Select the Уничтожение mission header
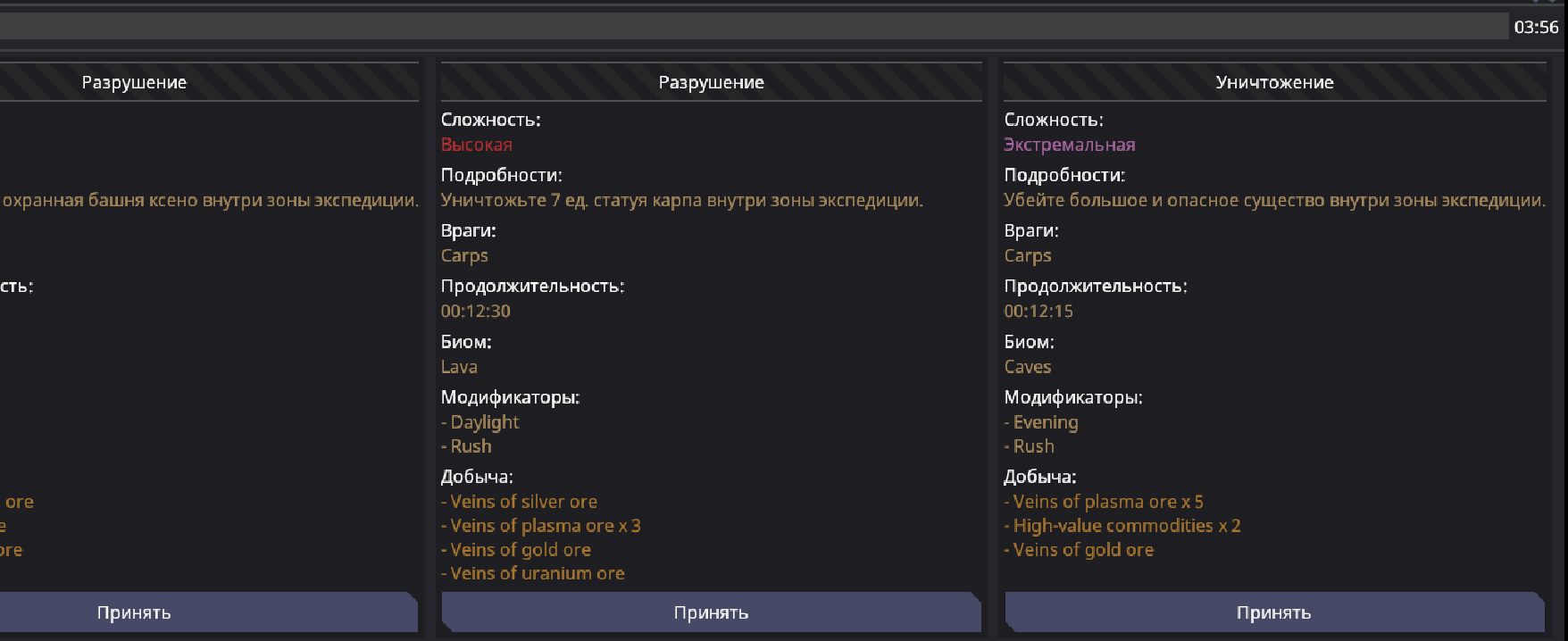This screenshot has width=1568, height=641. (1274, 82)
